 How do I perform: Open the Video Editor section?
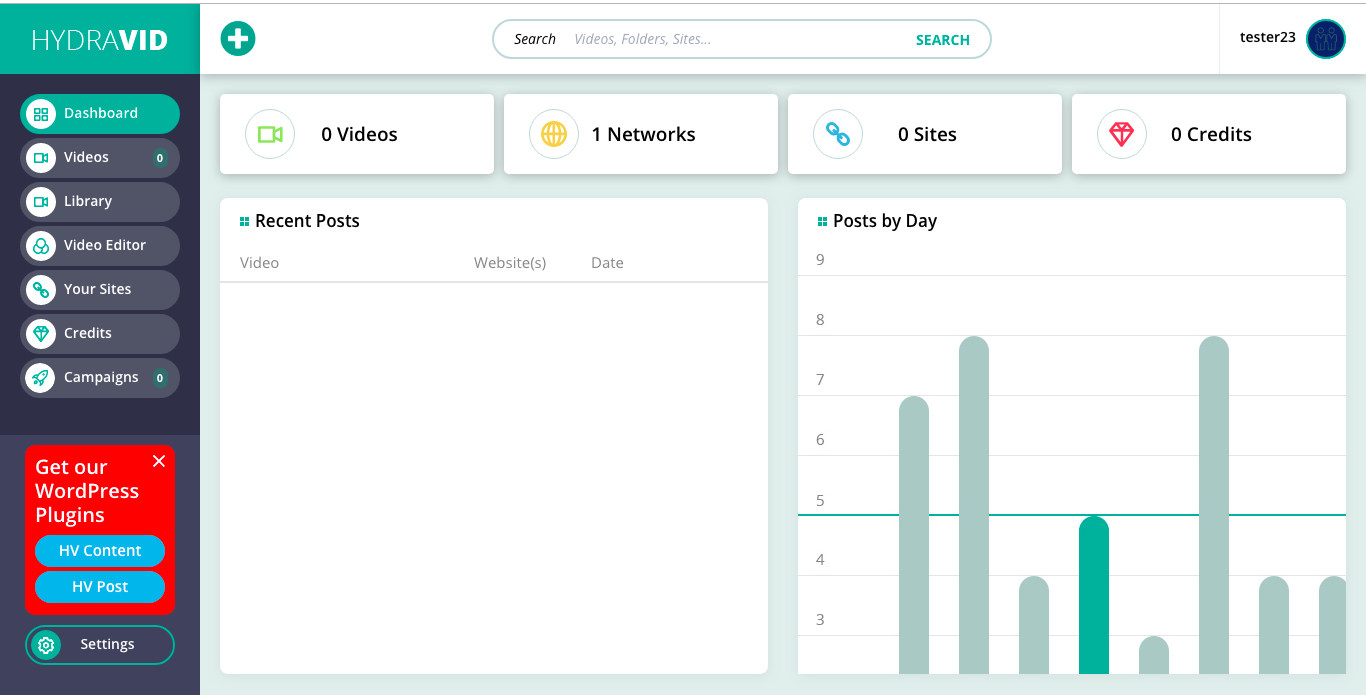100,245
